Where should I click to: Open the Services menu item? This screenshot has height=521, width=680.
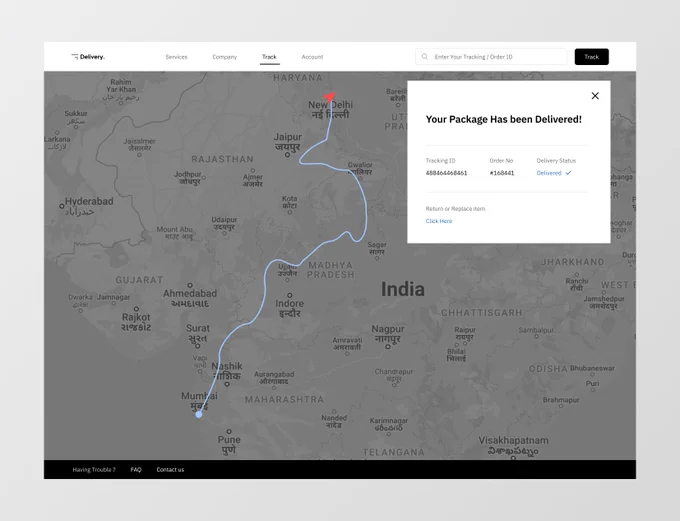point(177,57)
